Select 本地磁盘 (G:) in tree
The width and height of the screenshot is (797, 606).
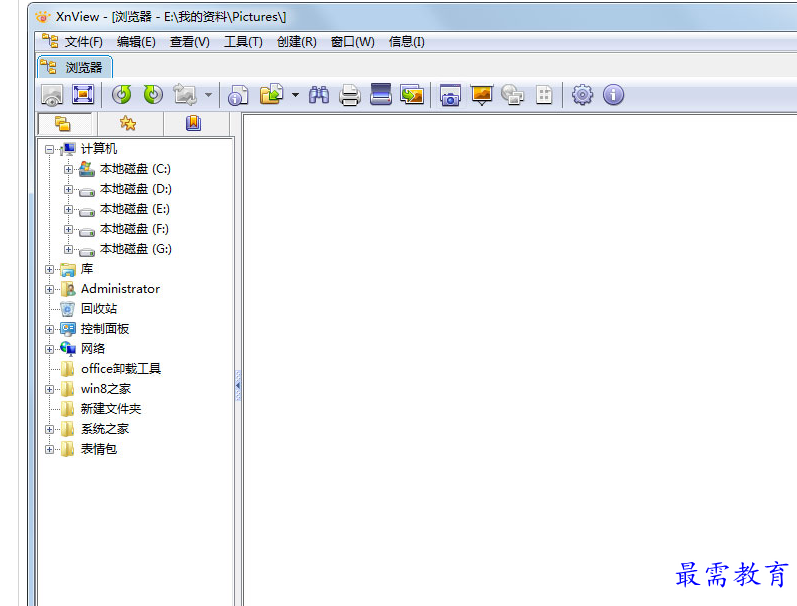click(x=136, y=249)
